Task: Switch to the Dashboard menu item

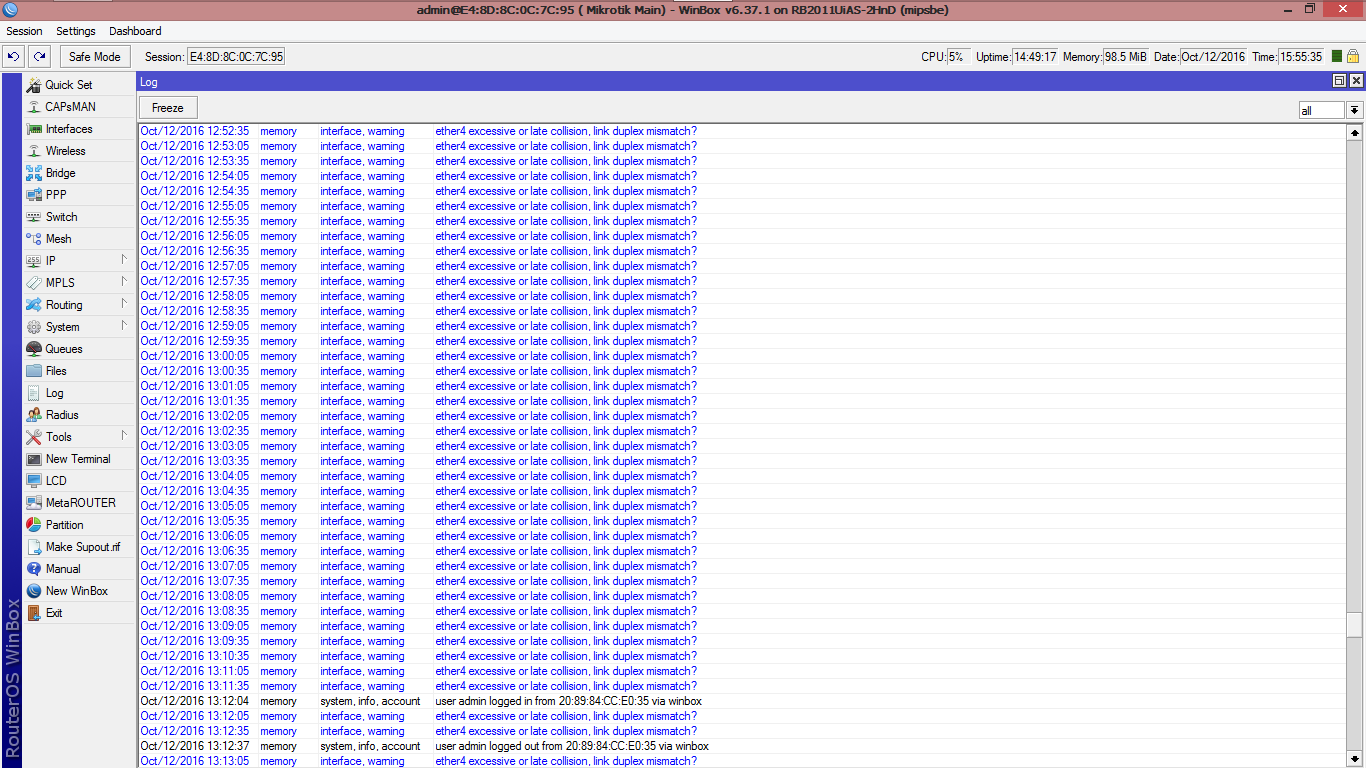Action: coord(134,31)
